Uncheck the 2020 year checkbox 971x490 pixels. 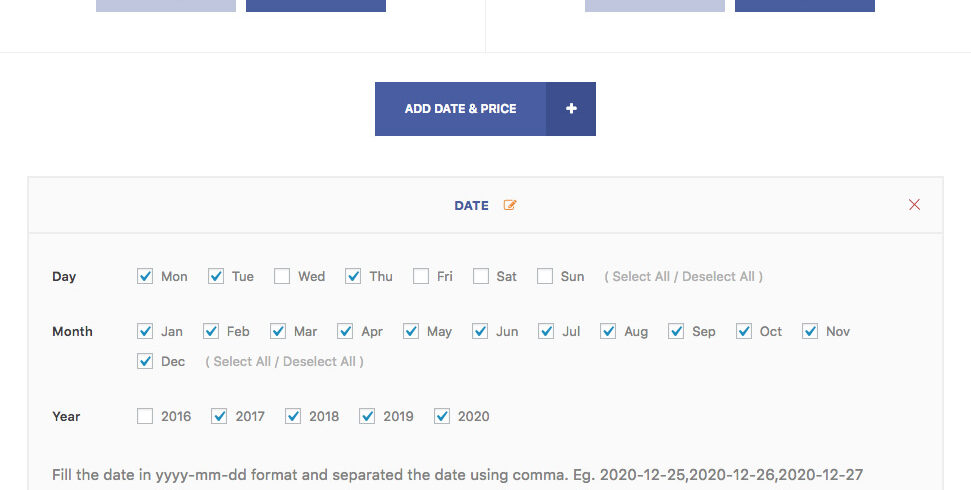[x=442, y=417]
